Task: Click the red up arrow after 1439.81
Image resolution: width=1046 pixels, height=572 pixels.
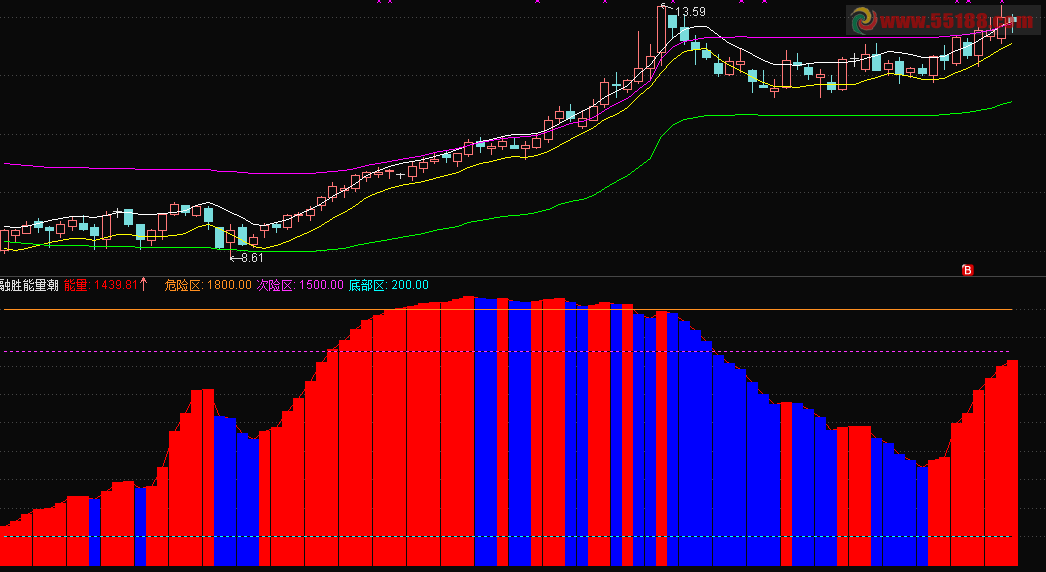Action: coord(143,284)
